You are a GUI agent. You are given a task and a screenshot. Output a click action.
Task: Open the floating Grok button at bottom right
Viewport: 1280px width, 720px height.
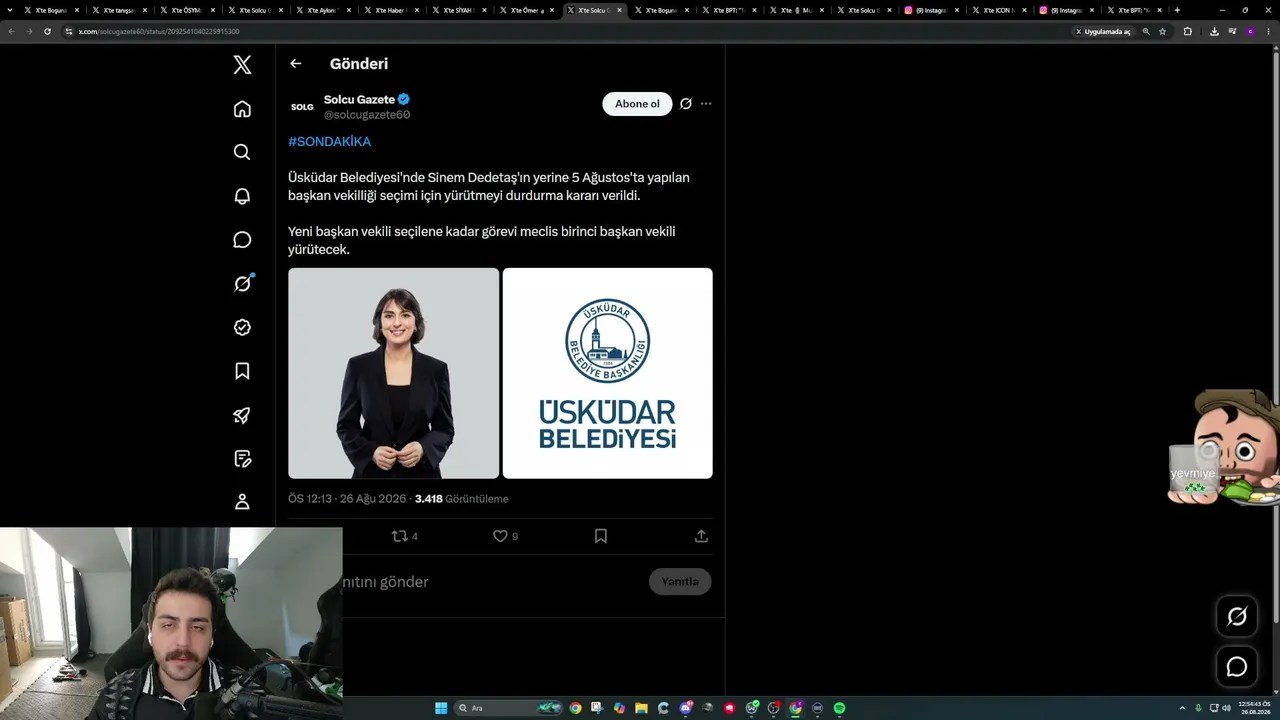(1237, 617)
